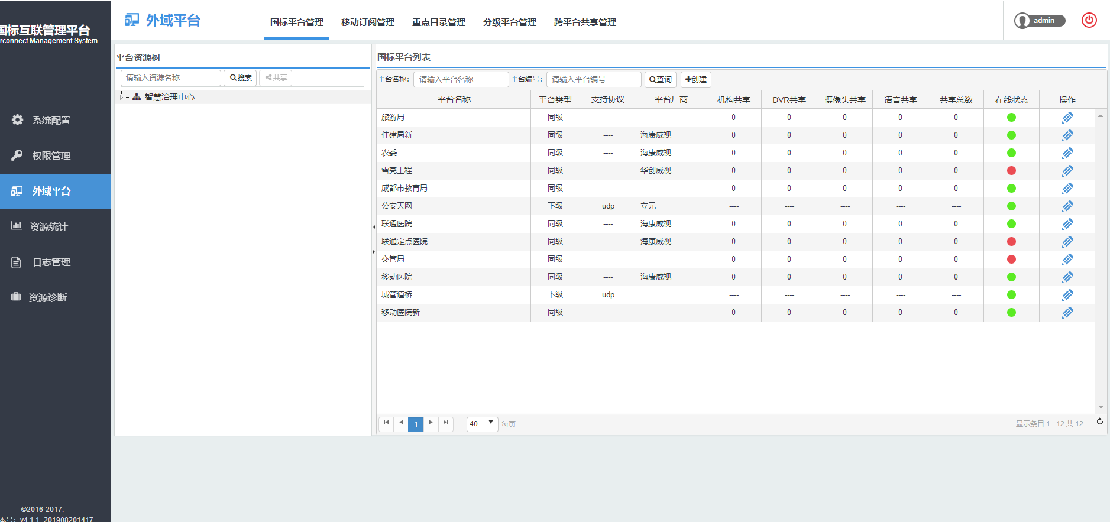The width and height of the screenshot is (1110, 523).
Task: Go to next page using pagination arrow
Action: coord(431,423)
